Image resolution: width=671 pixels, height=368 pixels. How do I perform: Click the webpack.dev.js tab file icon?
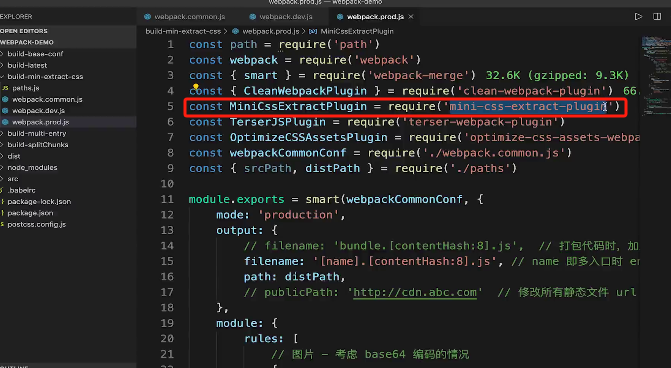point(252,17)
